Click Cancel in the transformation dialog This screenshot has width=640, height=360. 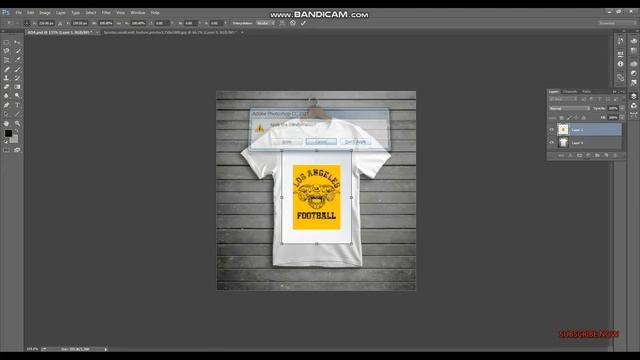[321, 142]
